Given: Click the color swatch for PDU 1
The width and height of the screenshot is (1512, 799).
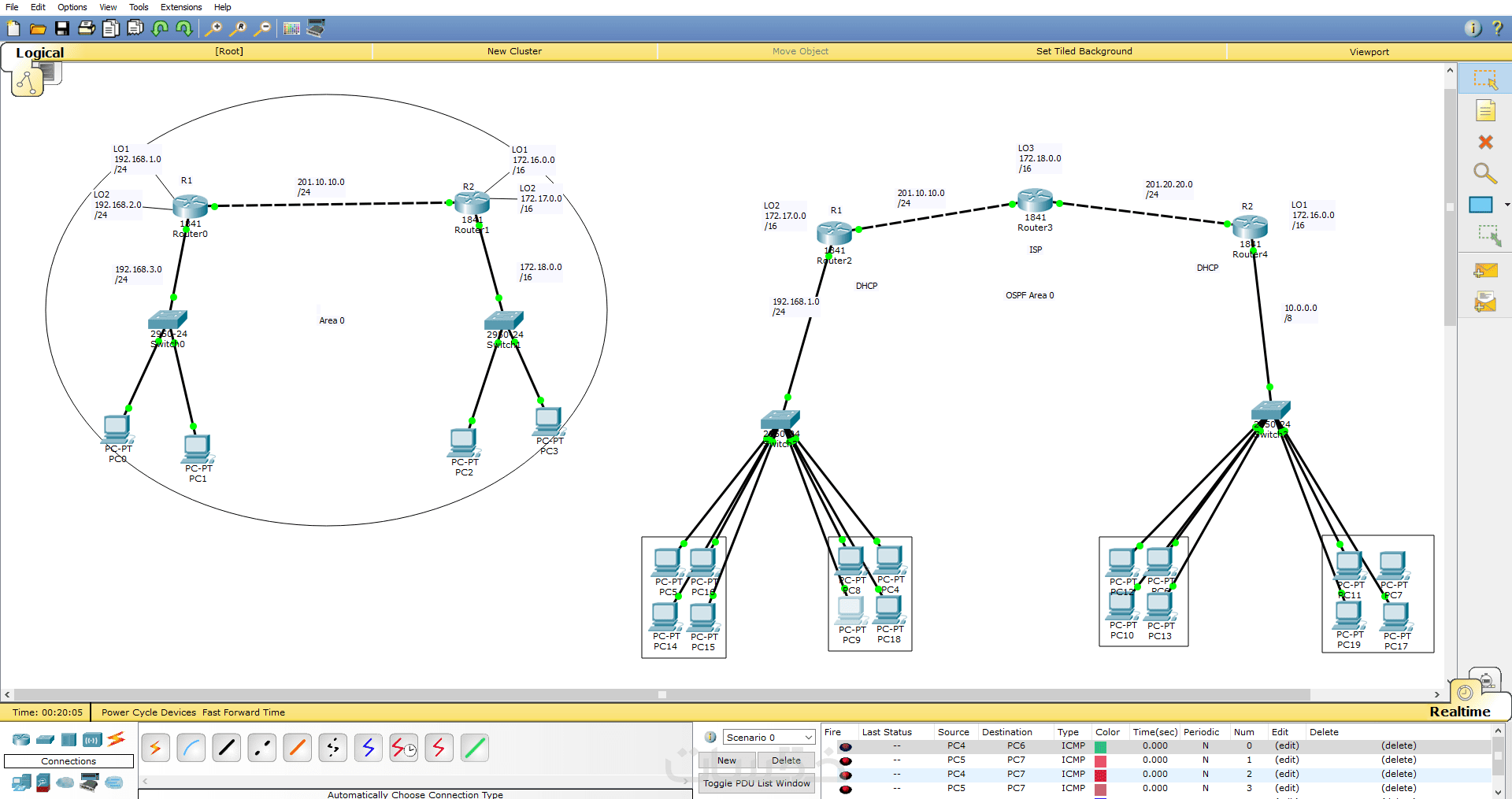Looking at the screenshot, I should [1100, 760].
